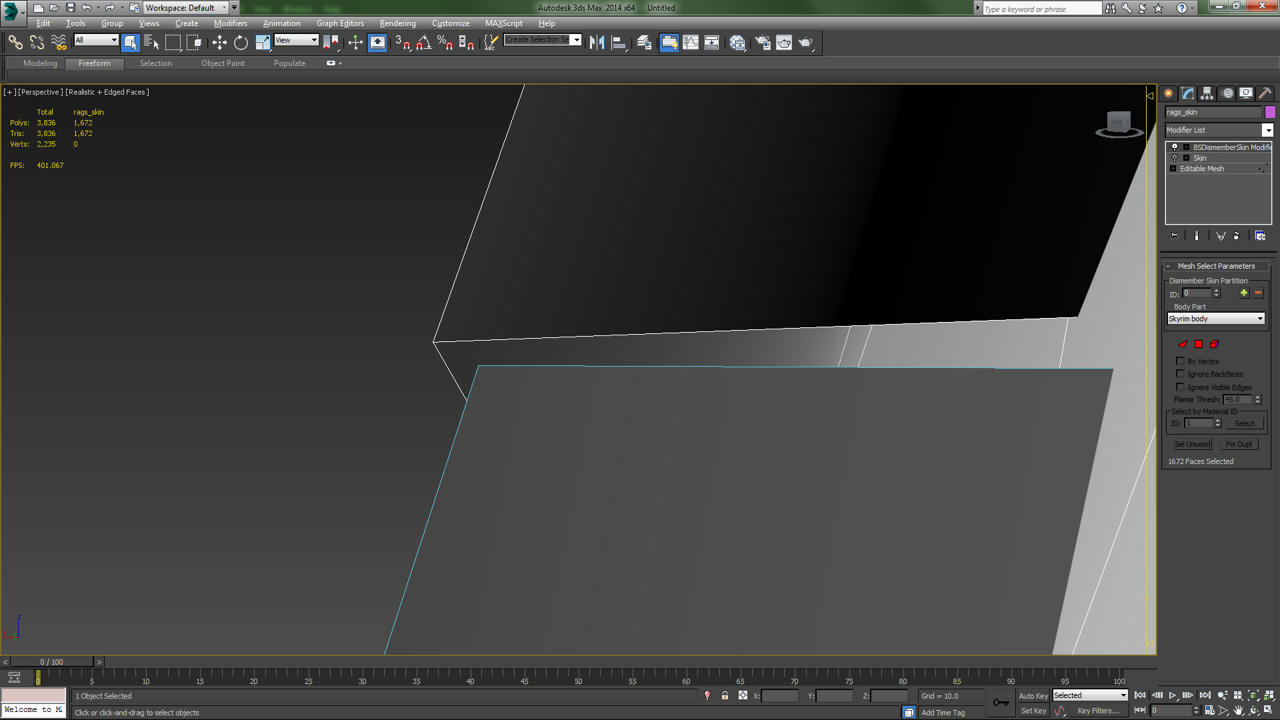Viewport: 1280px width, 720px height.
Task: Enable the Ignore Backfaces checkbox
Action: click(1180, 374)
